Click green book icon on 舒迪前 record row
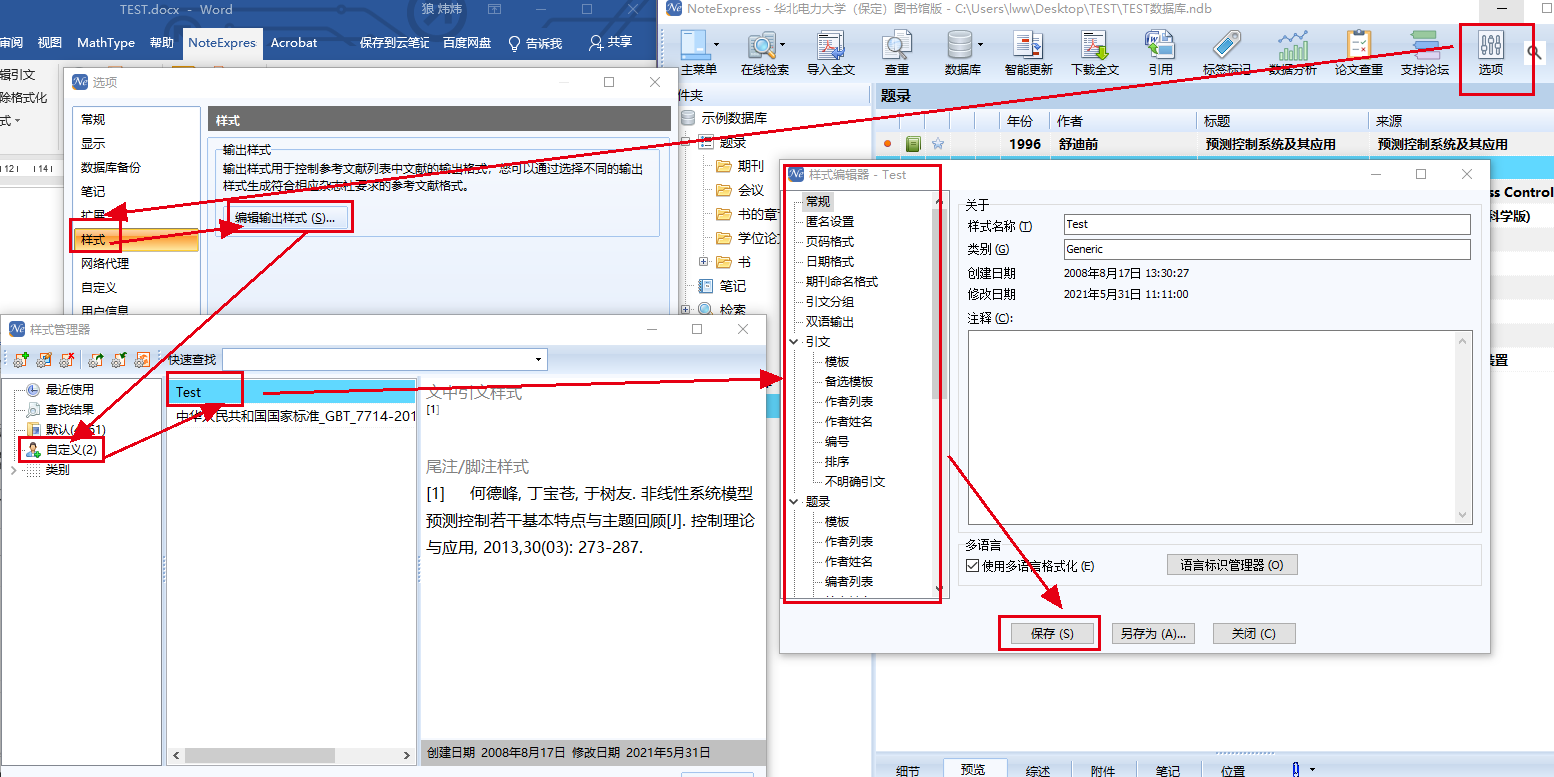Screen dimensions: 1554x777 [x=913, y=144]
